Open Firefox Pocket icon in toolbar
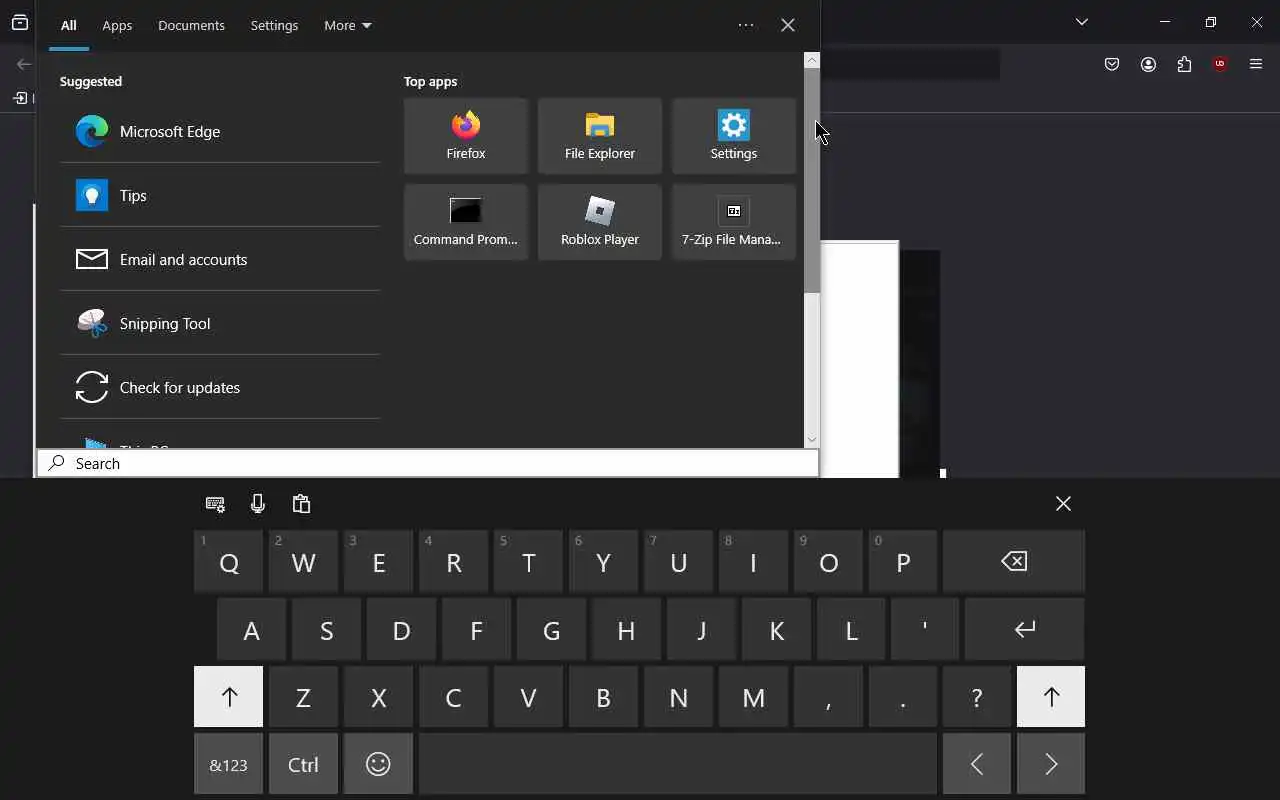Image resolution: width=1280 pixels, height=800 pixels. pyautogui.click(x=1112, y=64)
